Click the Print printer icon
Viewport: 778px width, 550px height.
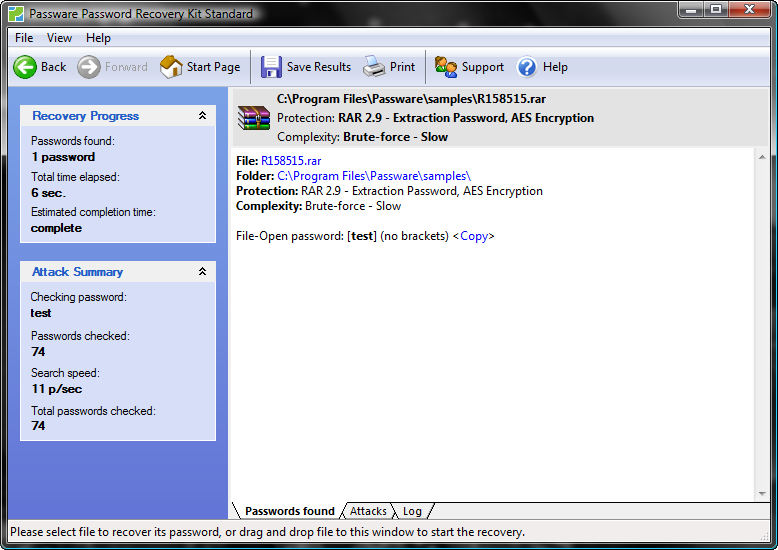coord(374,67)
